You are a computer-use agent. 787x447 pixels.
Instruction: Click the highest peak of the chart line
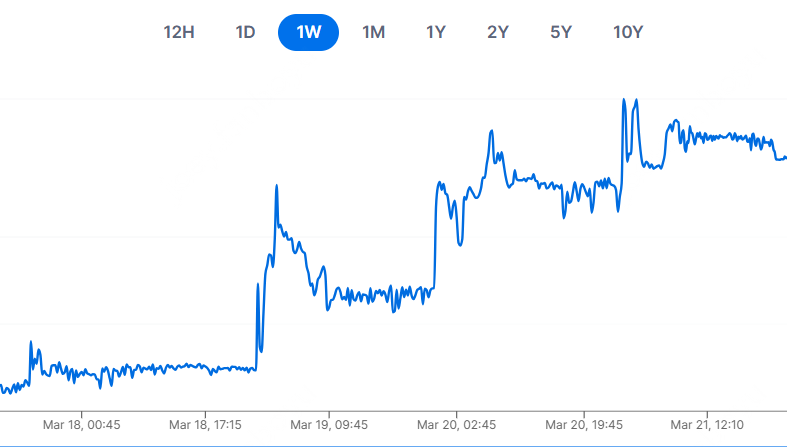point(624,100)
